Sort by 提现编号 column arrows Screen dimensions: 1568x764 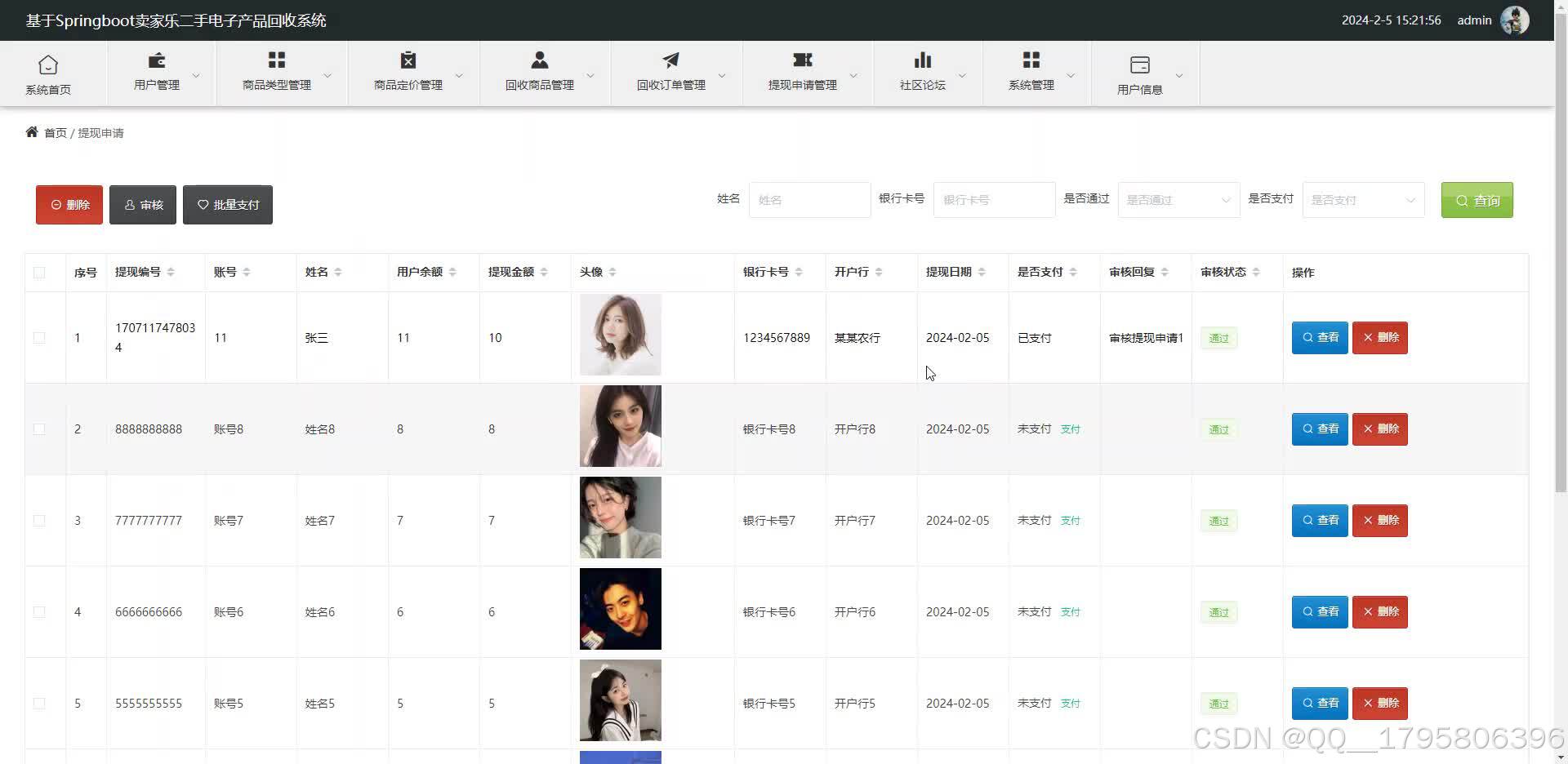[171, 272]
